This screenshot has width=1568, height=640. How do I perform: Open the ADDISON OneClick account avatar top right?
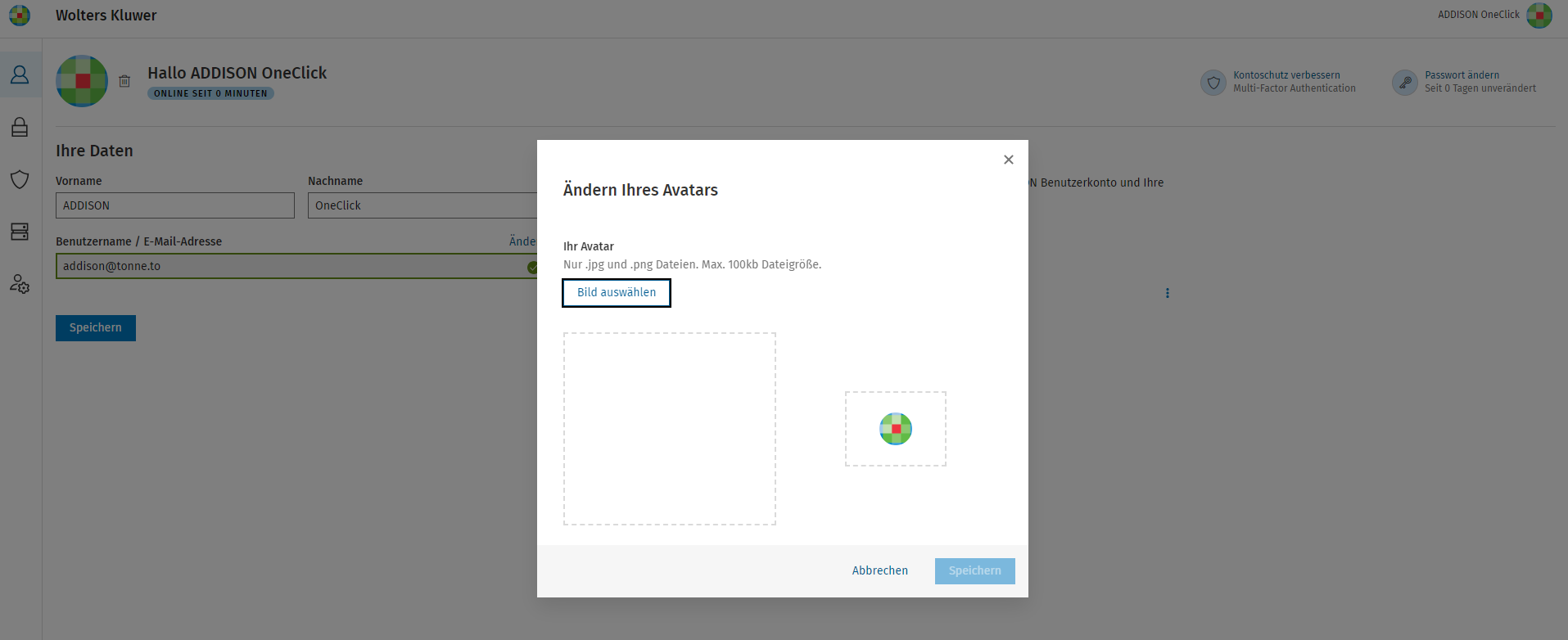[x=1539, y=15]
